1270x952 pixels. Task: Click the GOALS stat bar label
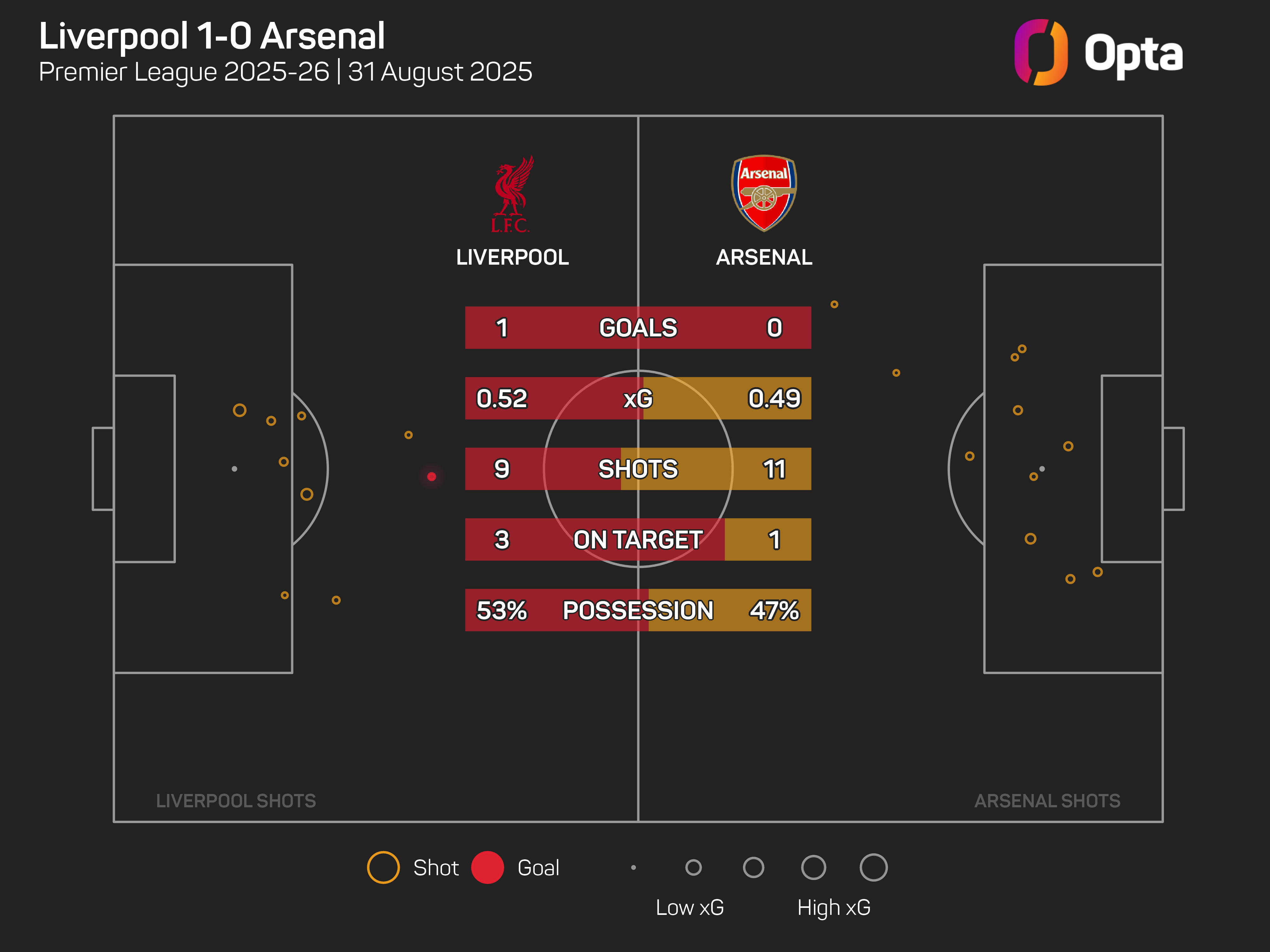click(638, 328)
